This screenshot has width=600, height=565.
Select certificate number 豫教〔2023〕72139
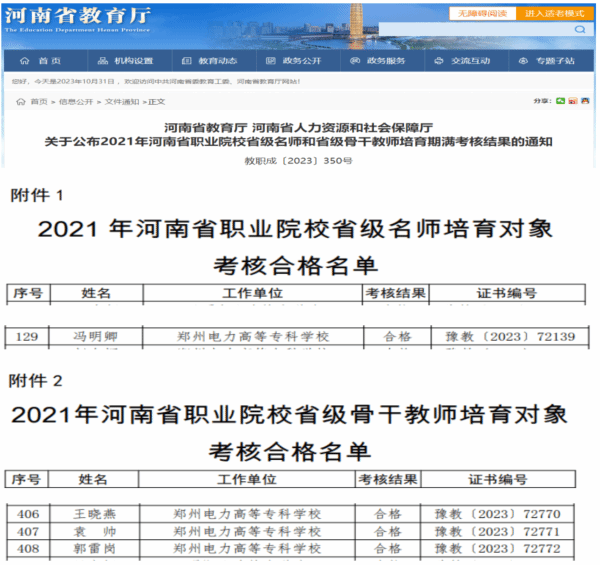[x=510, y=337]
